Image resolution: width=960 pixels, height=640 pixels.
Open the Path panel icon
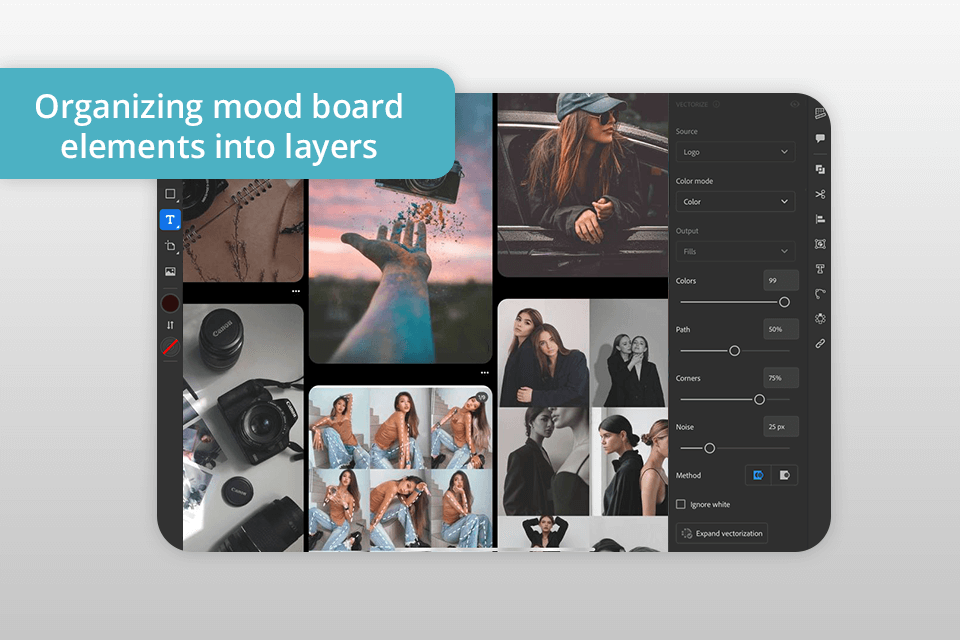pyautogui.click(x=820, y=293)
